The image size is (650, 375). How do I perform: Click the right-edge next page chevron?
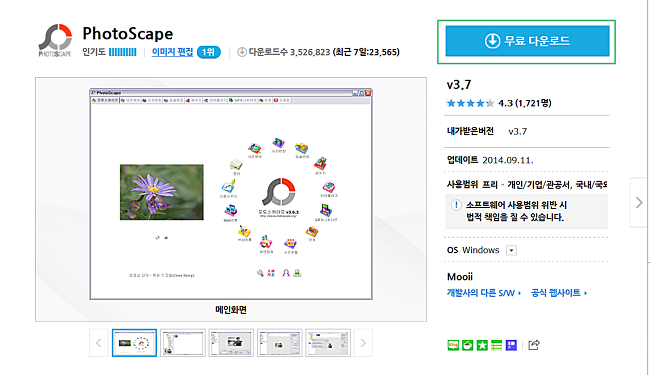[x=639, y=203]
